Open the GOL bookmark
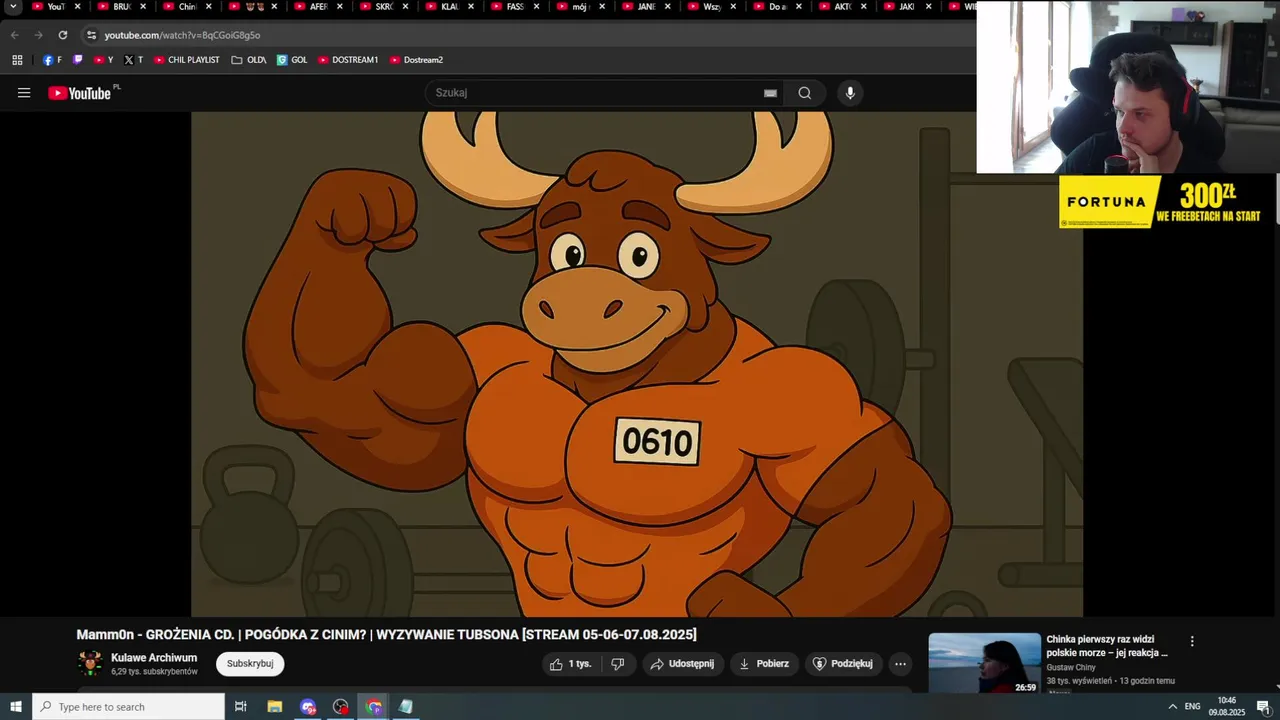Viewport: 1280px width, 720px height. tap(292, 60)
